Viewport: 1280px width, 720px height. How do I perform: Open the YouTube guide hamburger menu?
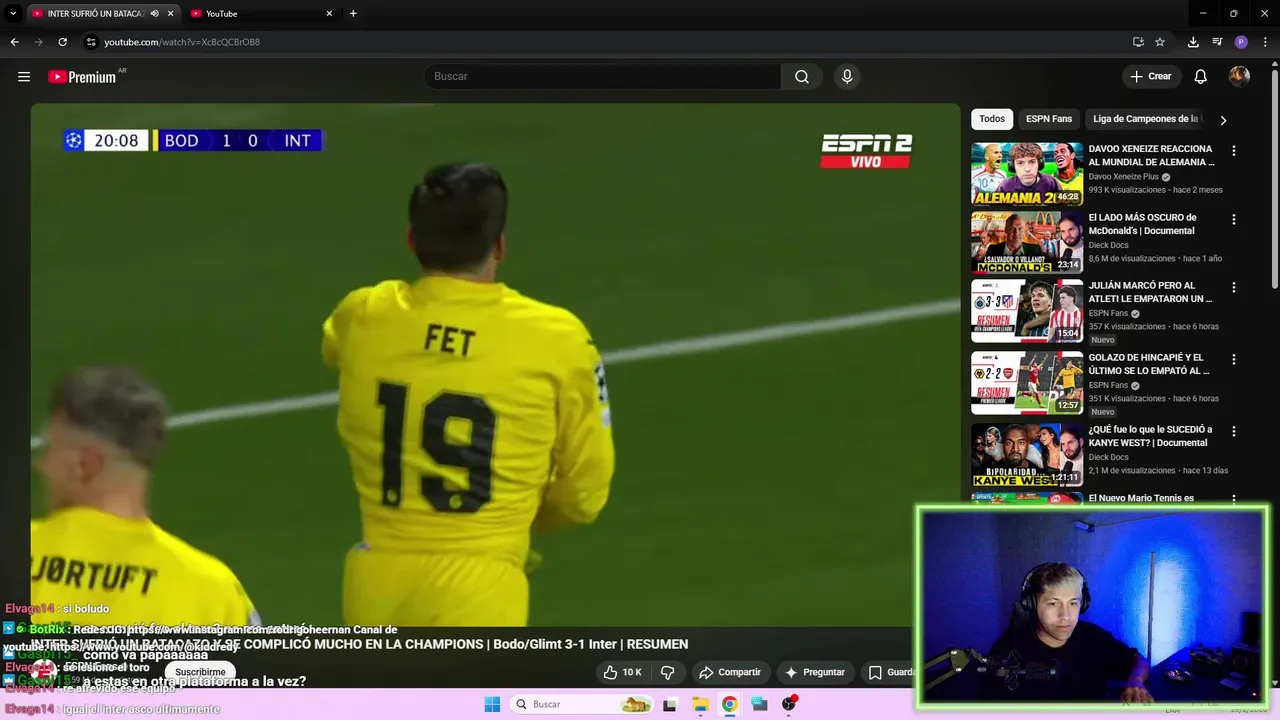click(24, 77)
